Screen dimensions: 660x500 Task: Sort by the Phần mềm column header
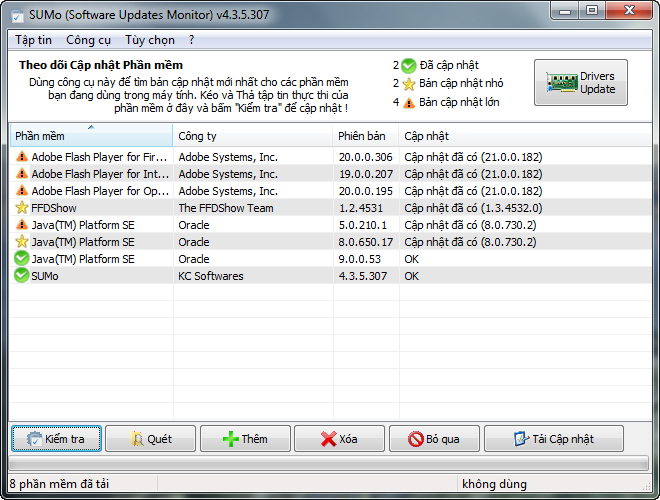(91, 136)
